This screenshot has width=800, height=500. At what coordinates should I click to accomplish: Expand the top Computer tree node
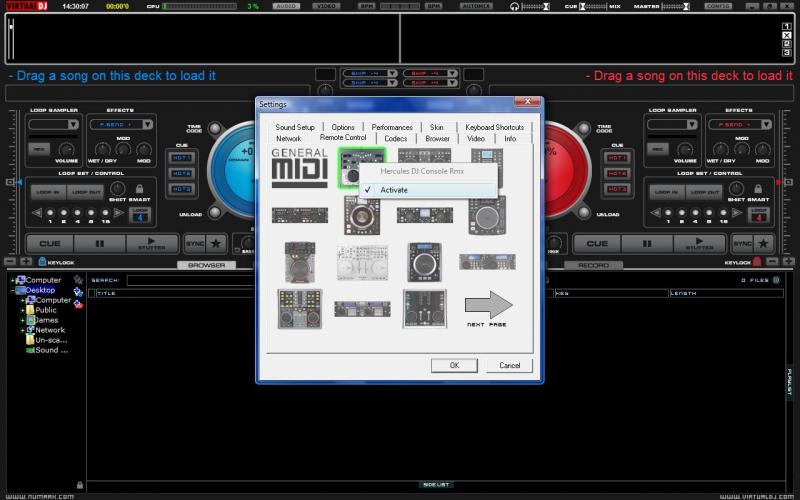(12, 280)
